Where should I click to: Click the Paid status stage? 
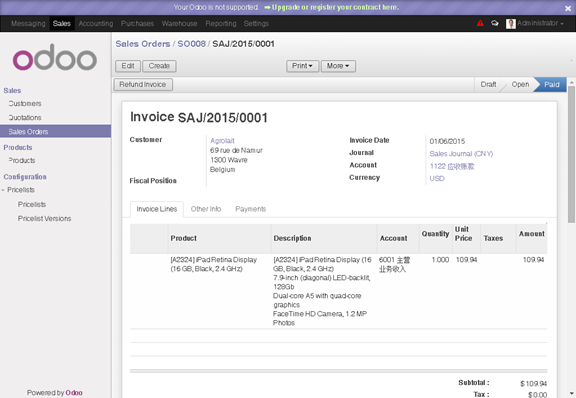[x=551, y=85]
